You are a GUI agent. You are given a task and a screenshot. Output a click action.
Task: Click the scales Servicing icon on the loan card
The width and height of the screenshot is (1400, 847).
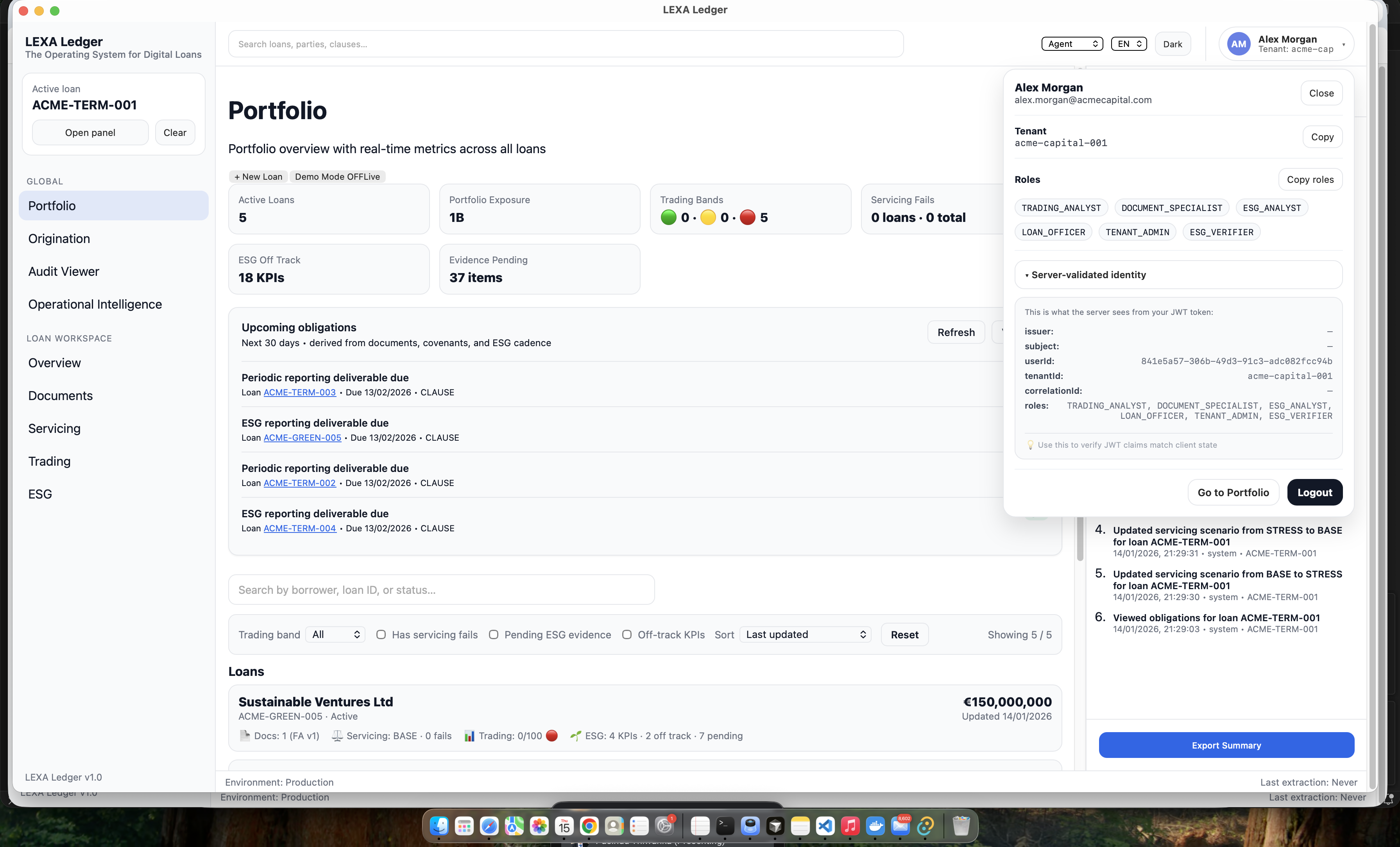coord(337,736)
